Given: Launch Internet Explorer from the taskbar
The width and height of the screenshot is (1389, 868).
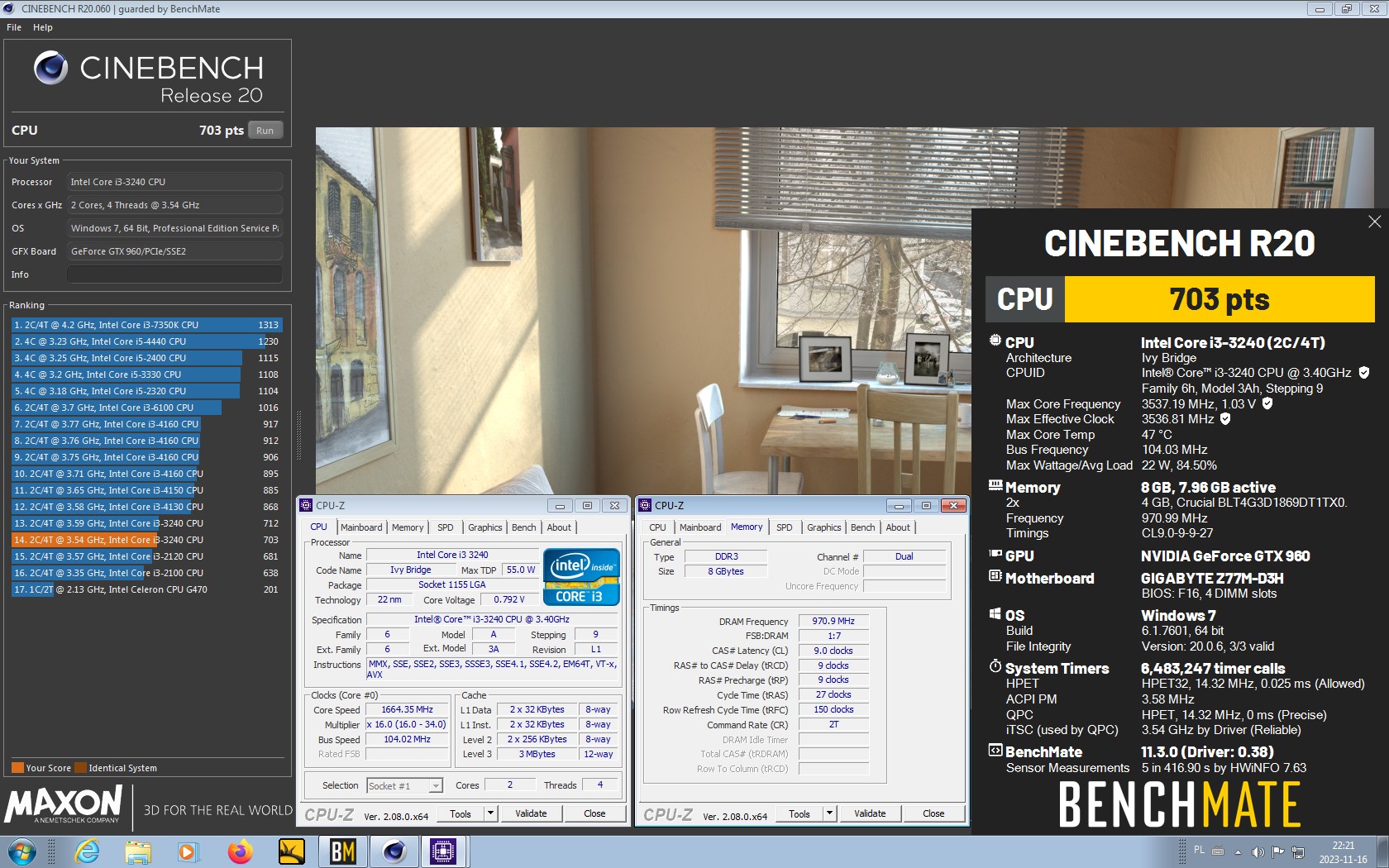Looking at the screenshot, I should (x=87, y=851).
